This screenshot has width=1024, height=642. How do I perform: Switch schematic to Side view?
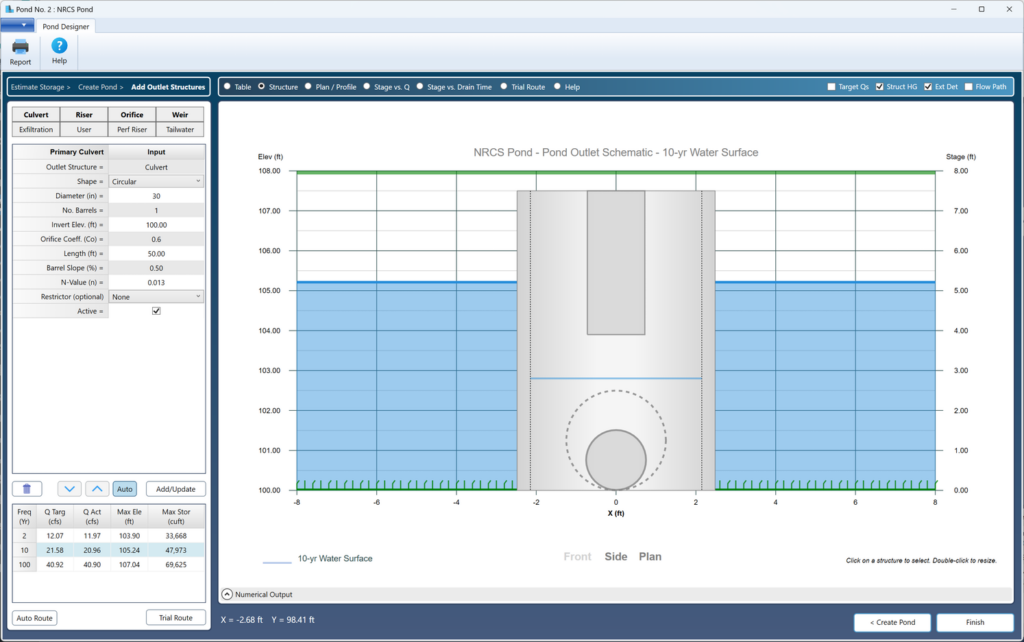click(x=616, y=556)
